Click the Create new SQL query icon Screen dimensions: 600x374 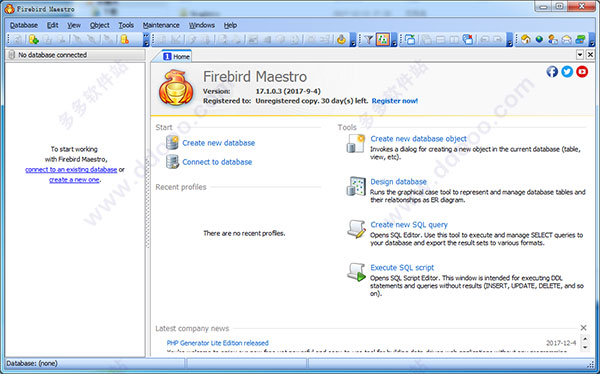coord(356,229)
